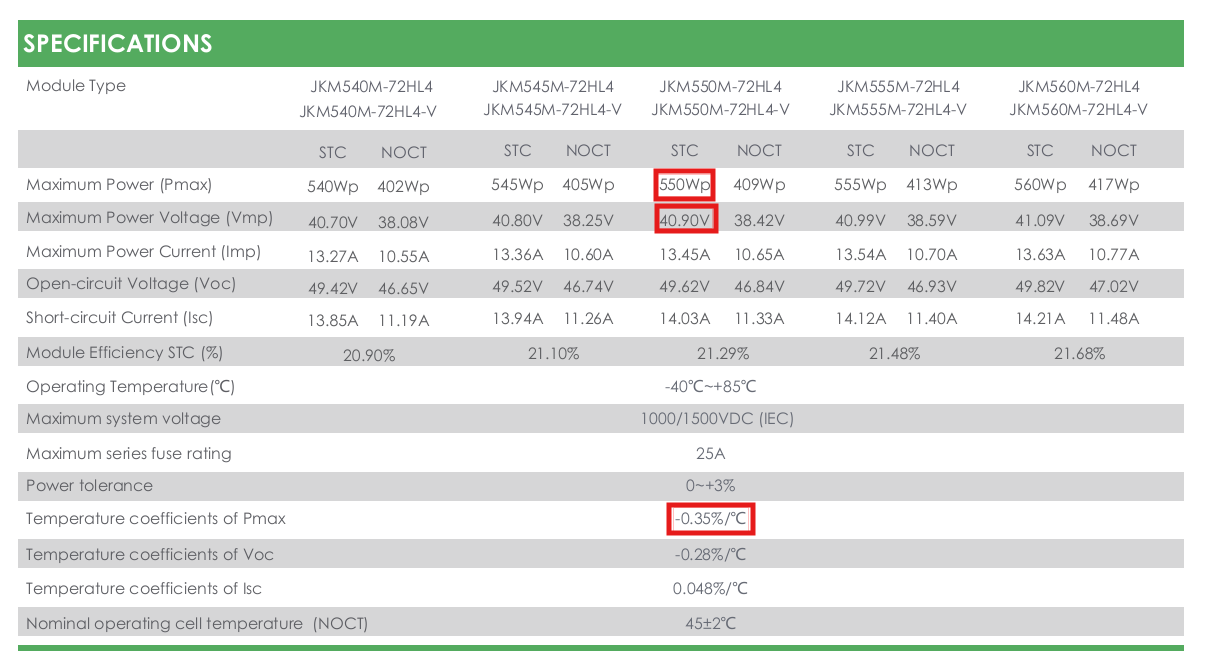Click the 13.27A Imp value

(x=334, y=257)
